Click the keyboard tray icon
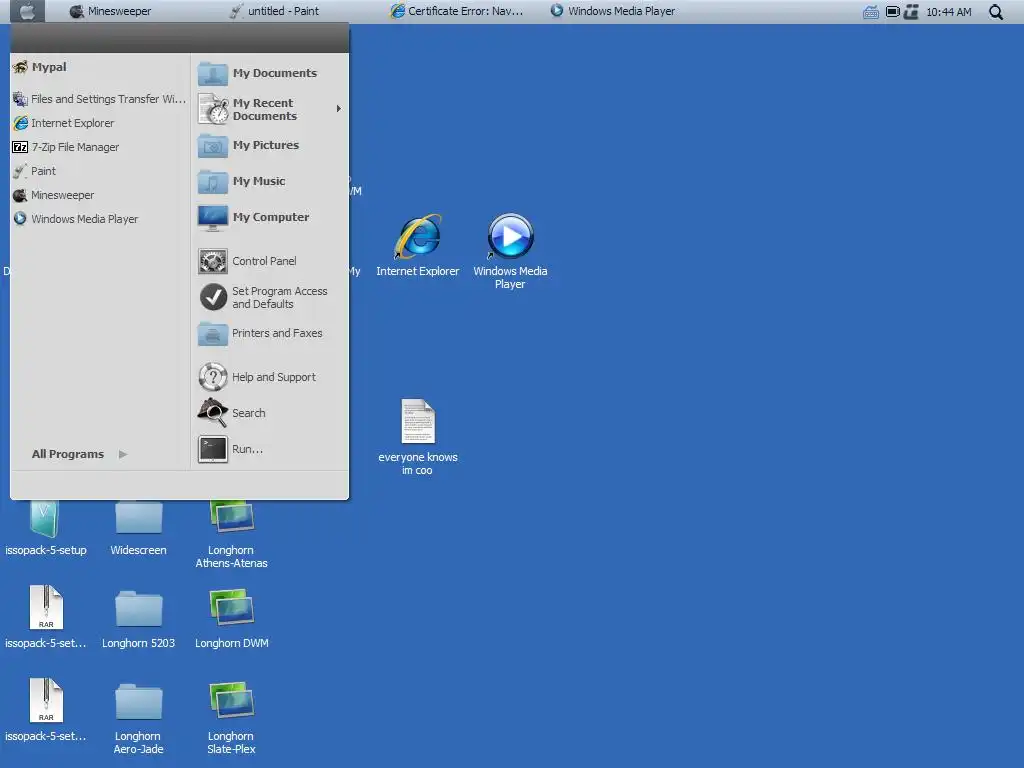This screenshot has height=768, width=1024. [871, 12]
